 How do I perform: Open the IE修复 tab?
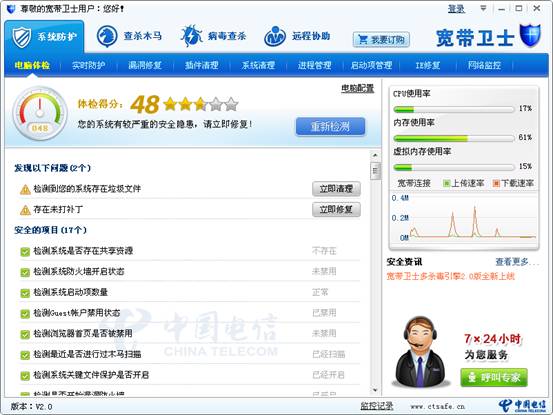[x=428, y=65]
